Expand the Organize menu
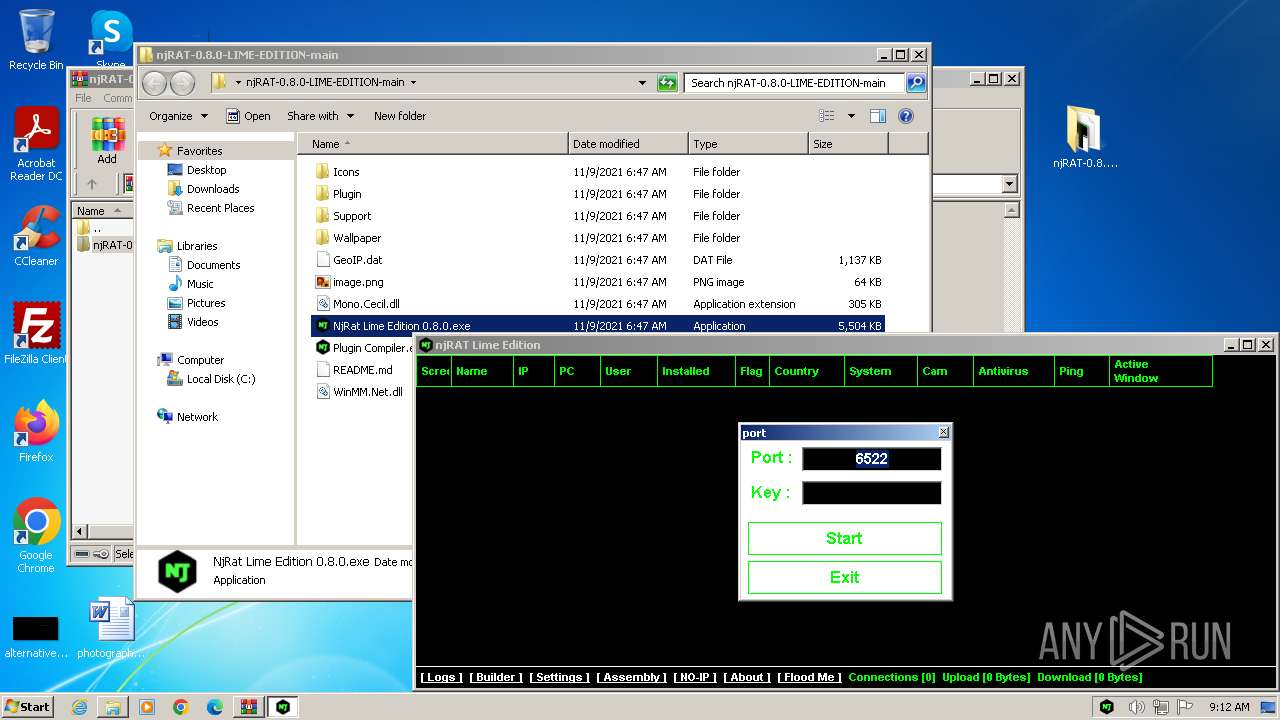Screen dimensions: 1280x720 pyautogui.click(x=178, y=116)
